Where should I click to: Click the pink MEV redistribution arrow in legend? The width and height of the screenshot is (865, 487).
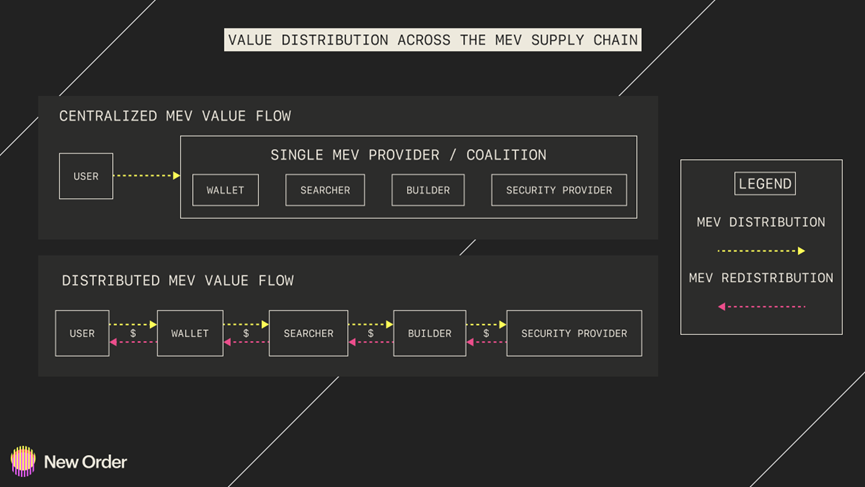(x=761, y=307)
